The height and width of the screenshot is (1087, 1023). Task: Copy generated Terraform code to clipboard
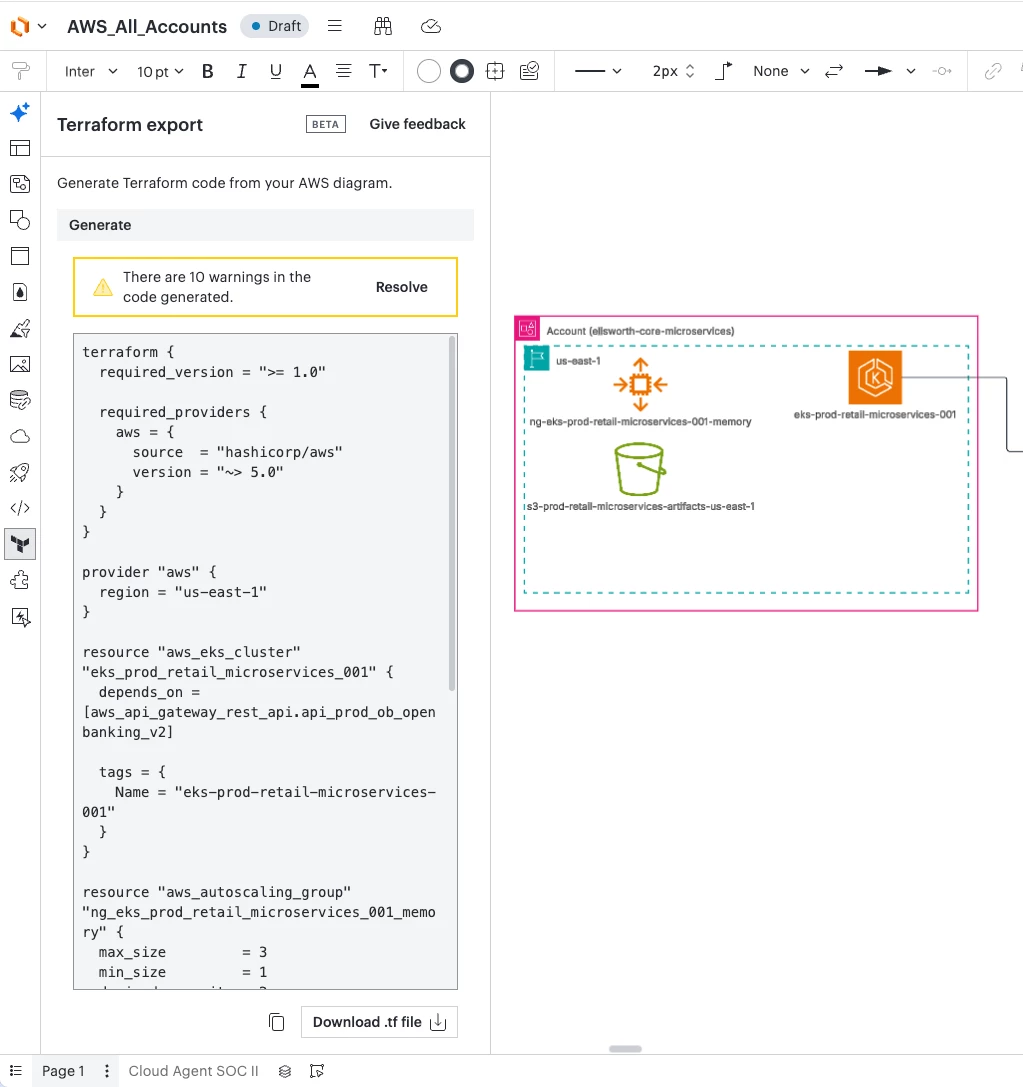pyautogui.click(x=277, y=1022)
